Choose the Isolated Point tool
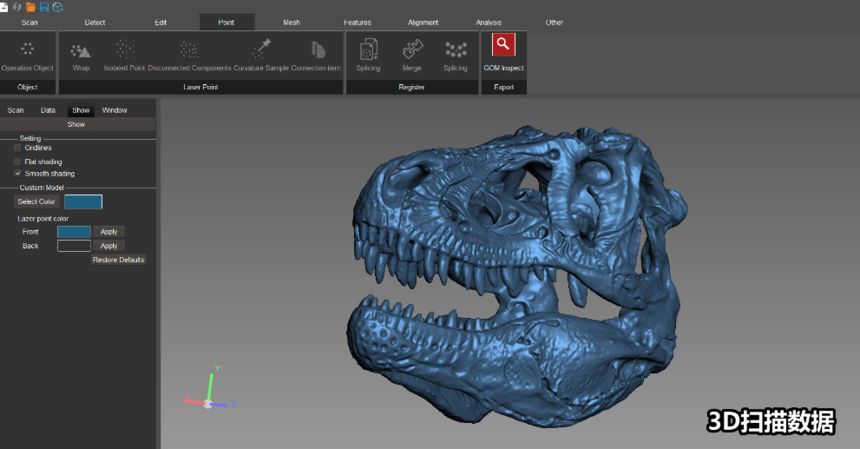The width and height of the screenshot is (860, 449). coord(125,56)
